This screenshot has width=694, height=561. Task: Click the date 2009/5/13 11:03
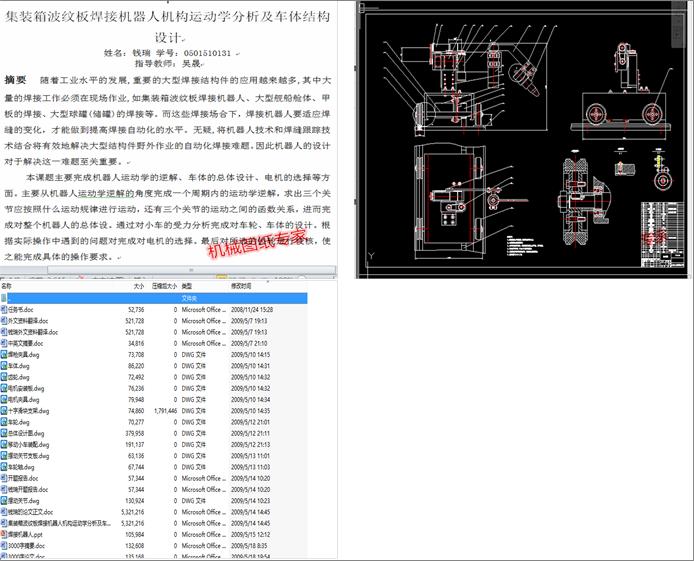point(251,467)
